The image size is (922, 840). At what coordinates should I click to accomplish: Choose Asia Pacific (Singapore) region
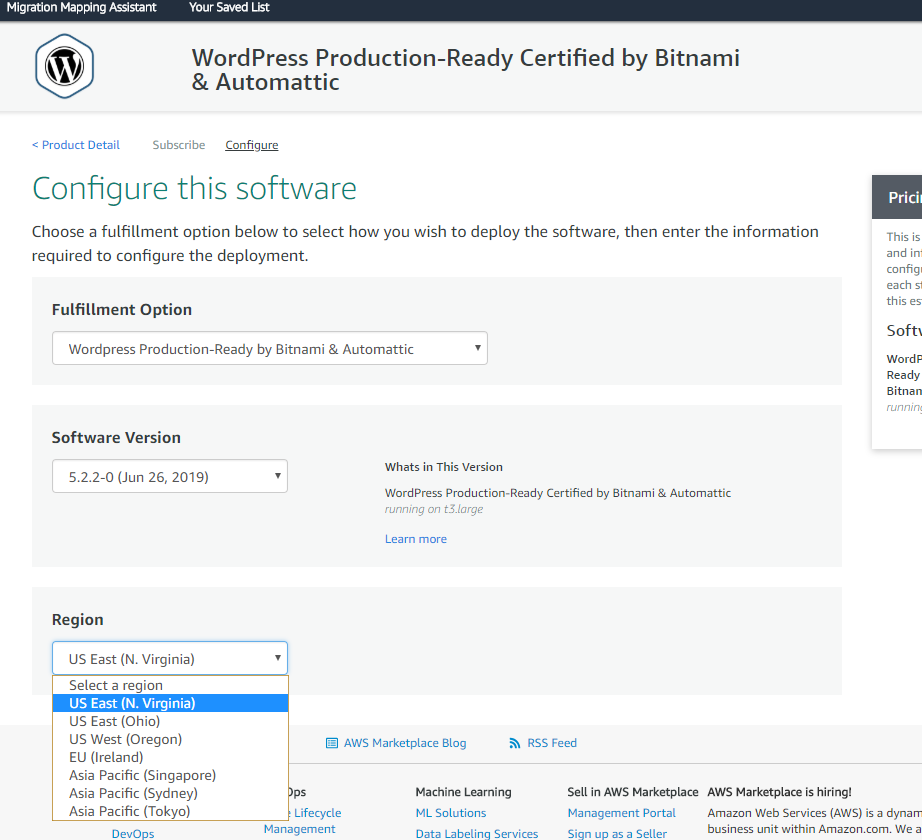171,775
